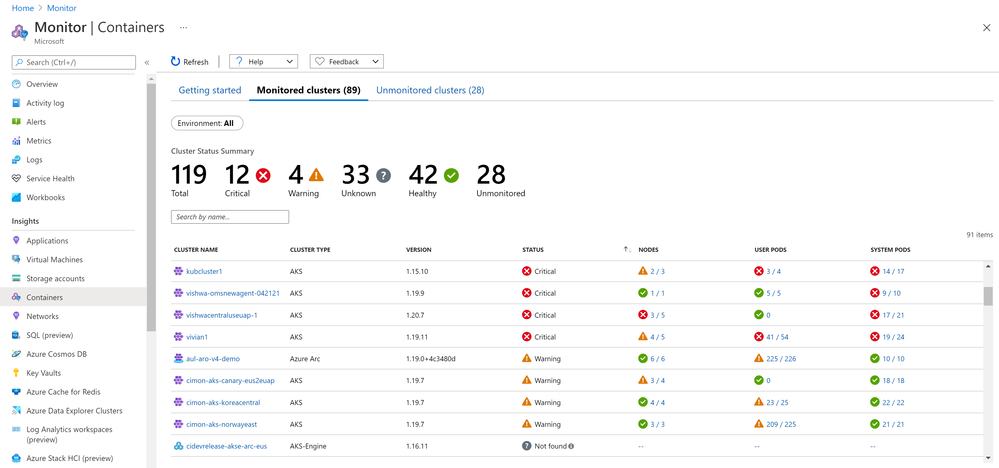Image resolution: width=999 pixels, height=468 pixels.
Task: Click Azure Data Explorer Clusters icon
Action: coord(17,411)
